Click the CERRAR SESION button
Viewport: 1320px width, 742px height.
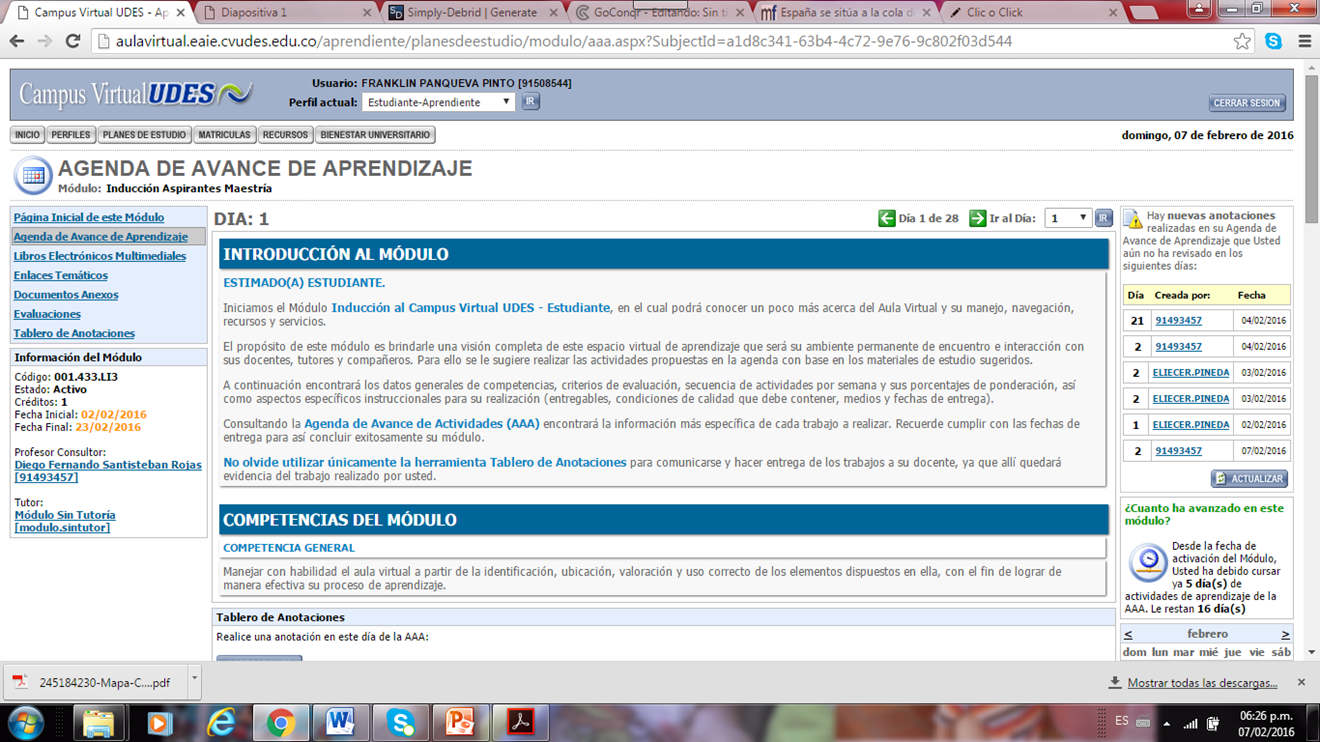(1247, 103)
